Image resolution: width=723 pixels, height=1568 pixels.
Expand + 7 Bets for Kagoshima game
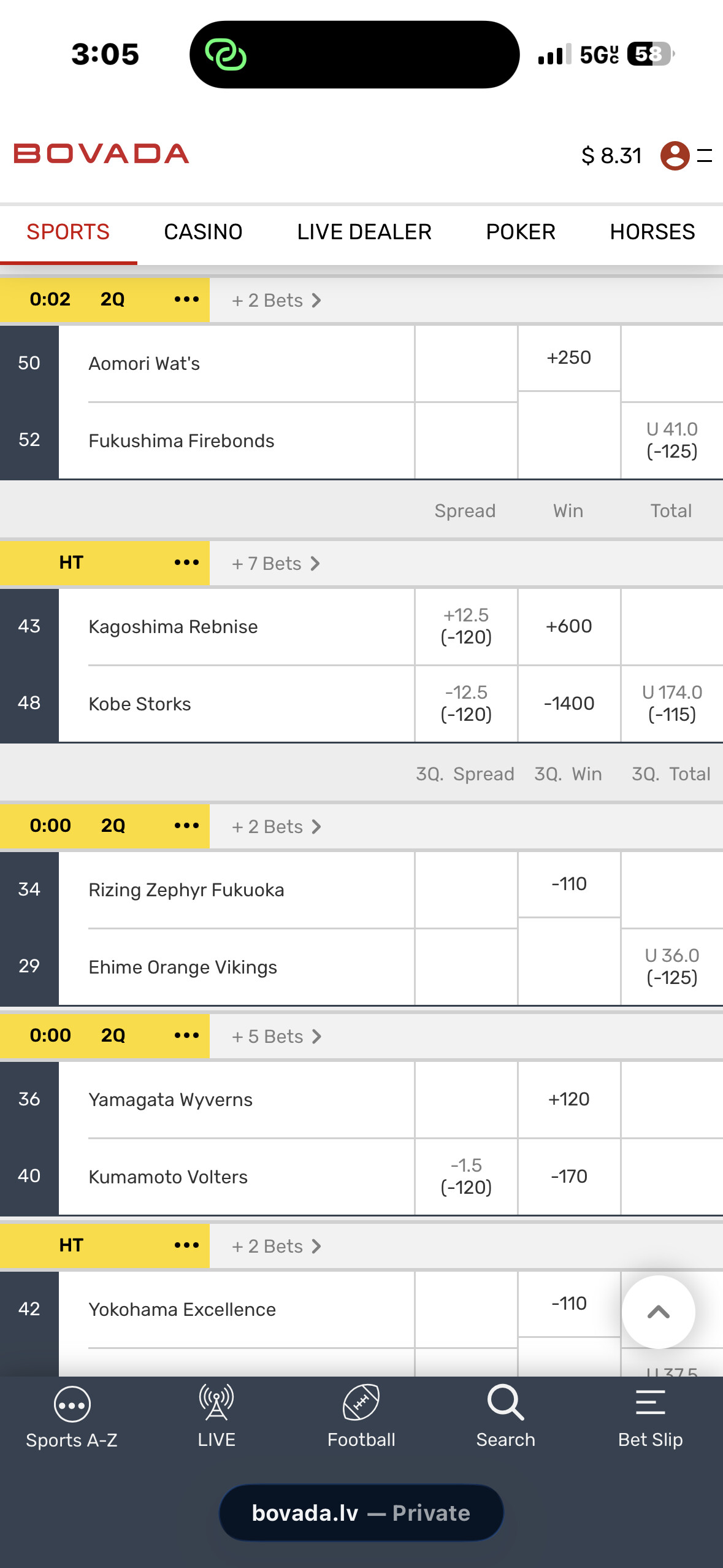(x=276, y=563)
